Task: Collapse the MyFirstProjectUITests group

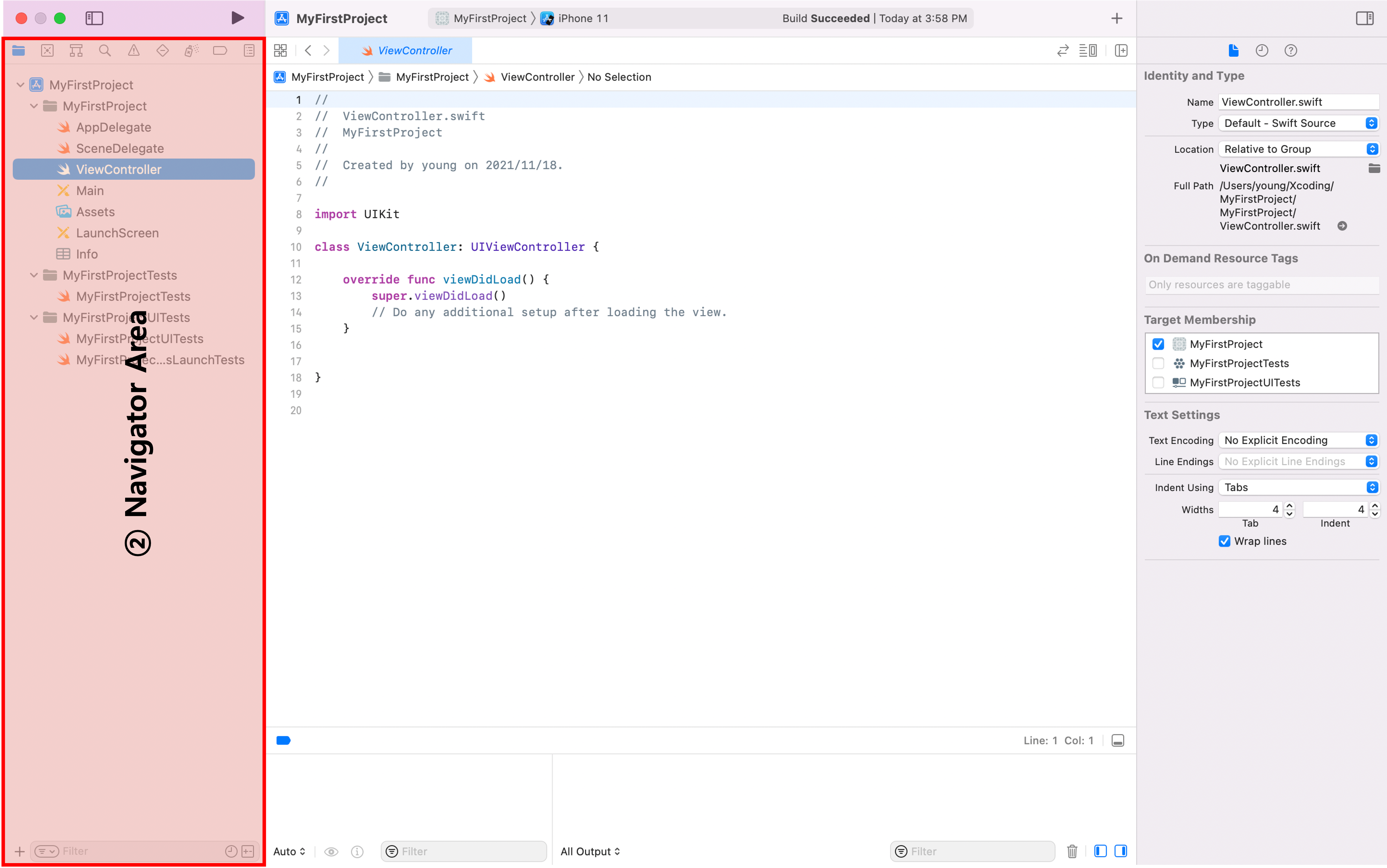Action: pyautogui.click(x=34, y=317)
